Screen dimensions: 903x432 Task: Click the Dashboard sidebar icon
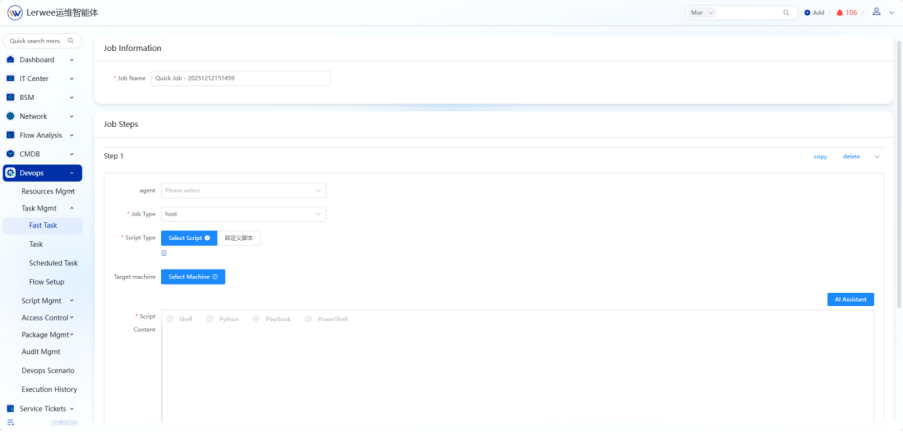[11, 60]
